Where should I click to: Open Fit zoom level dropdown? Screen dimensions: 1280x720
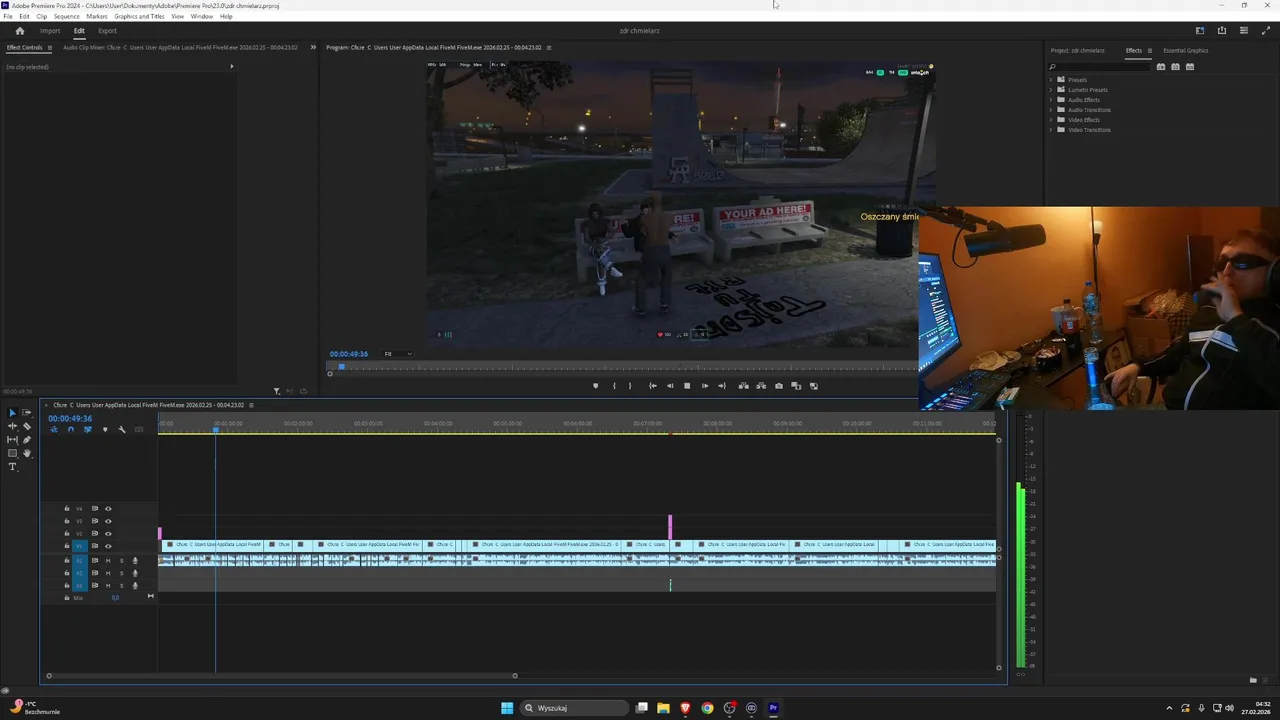click(x=398, y=354)
